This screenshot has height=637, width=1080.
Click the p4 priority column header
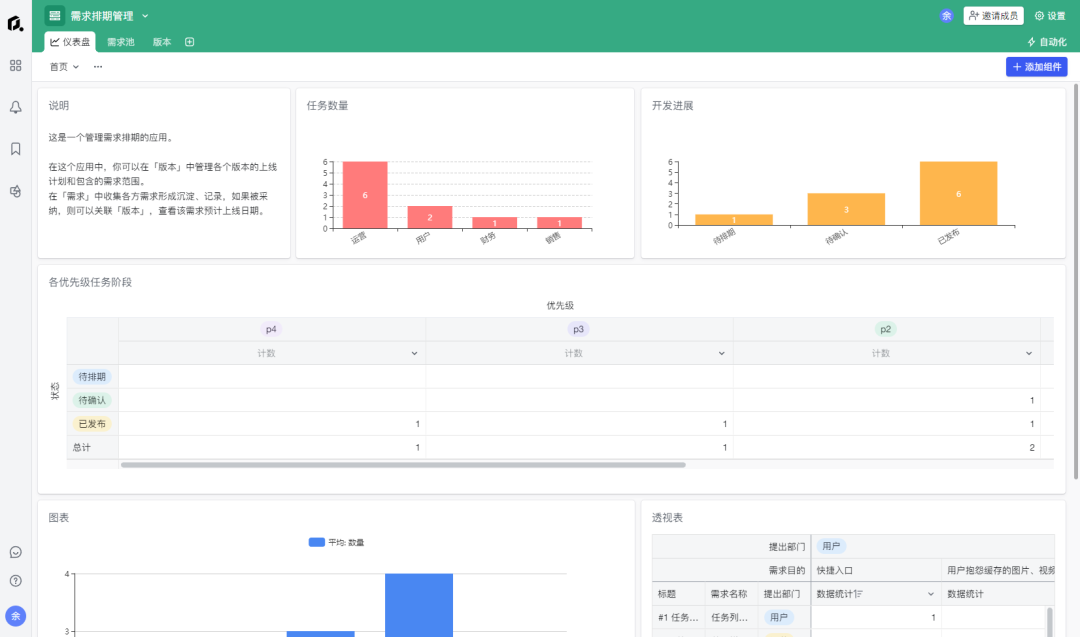tap(271, 329)
